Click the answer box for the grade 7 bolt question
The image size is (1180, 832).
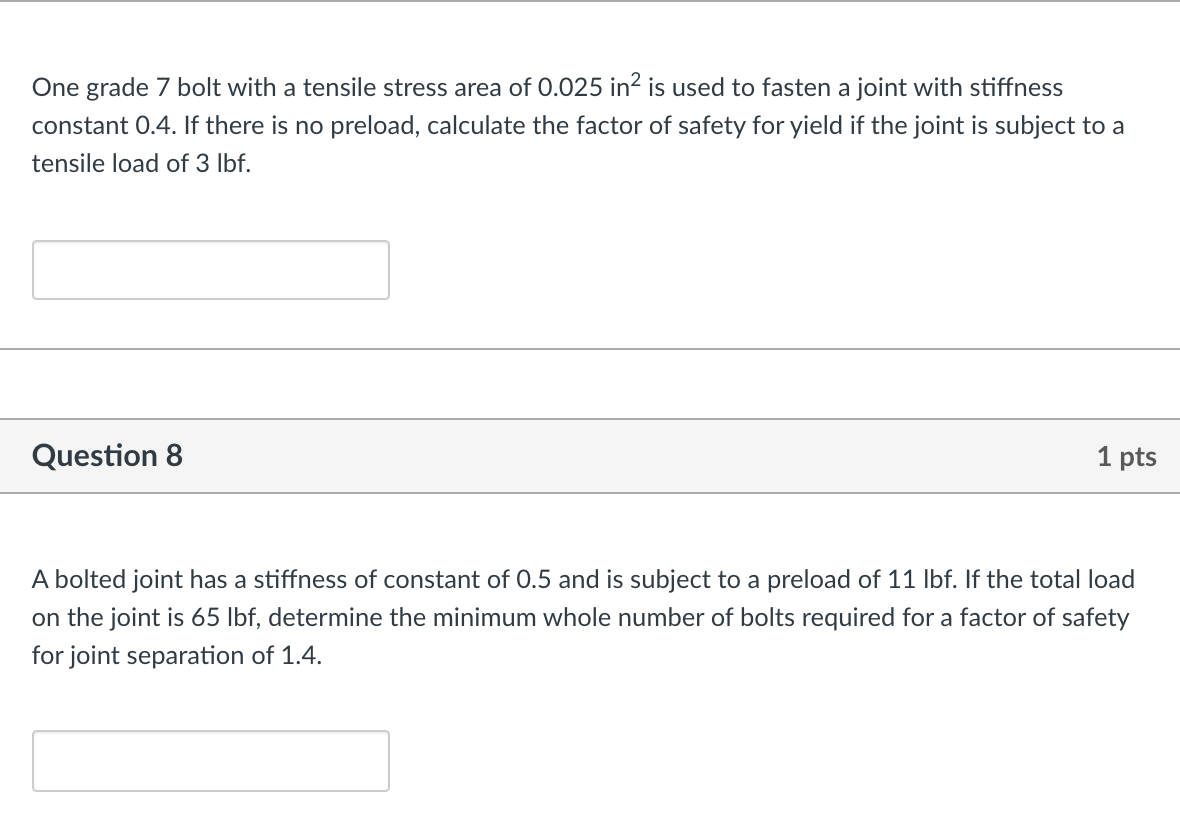(x=210, y=269)
